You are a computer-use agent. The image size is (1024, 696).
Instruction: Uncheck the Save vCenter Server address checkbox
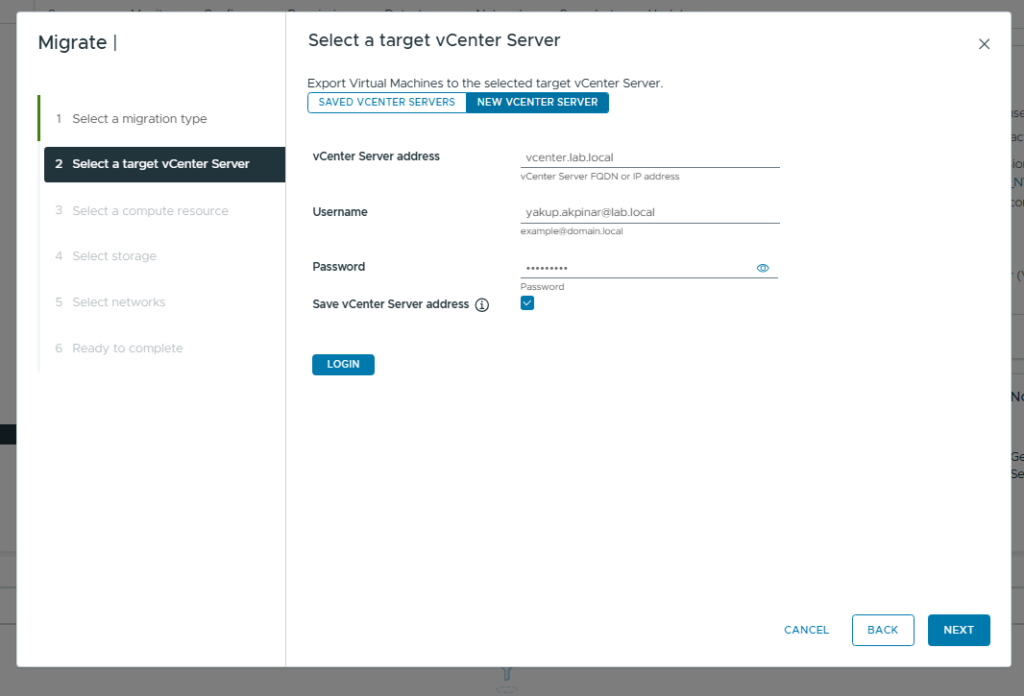527,303
